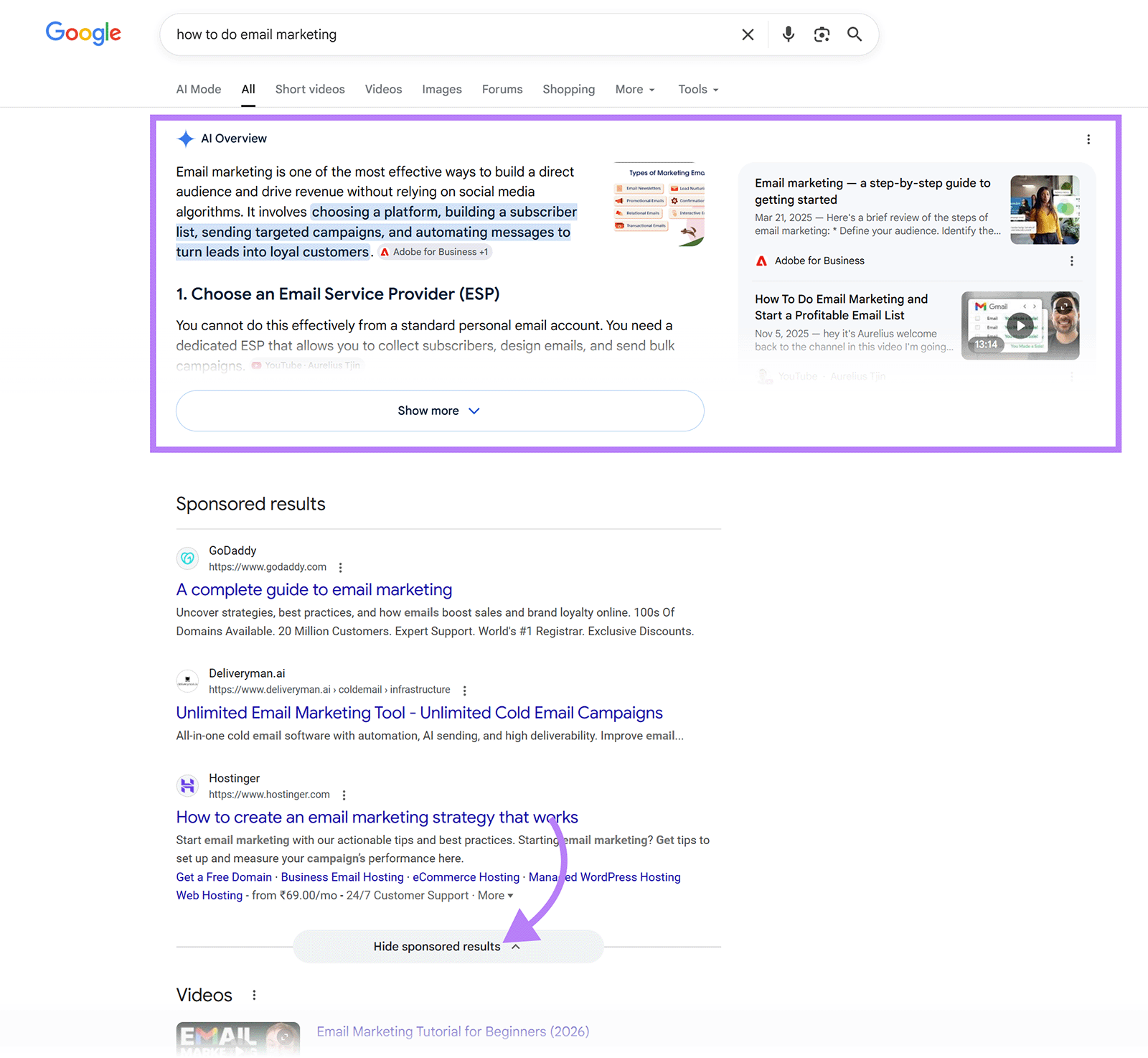Open the Short videos tab
Viewport: 1148px width, 1058px height.
310,89
